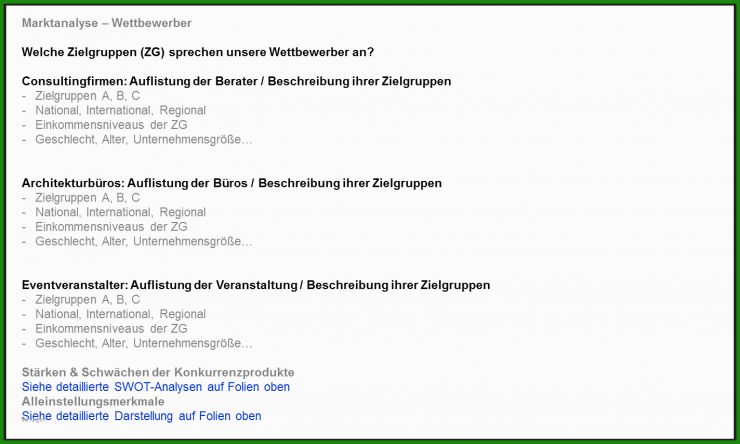740x444 pixels.
Task: Select 'Einkommensniveaus der ZG' in the Consultingfirmen list
Action: [x=111, y=125]
